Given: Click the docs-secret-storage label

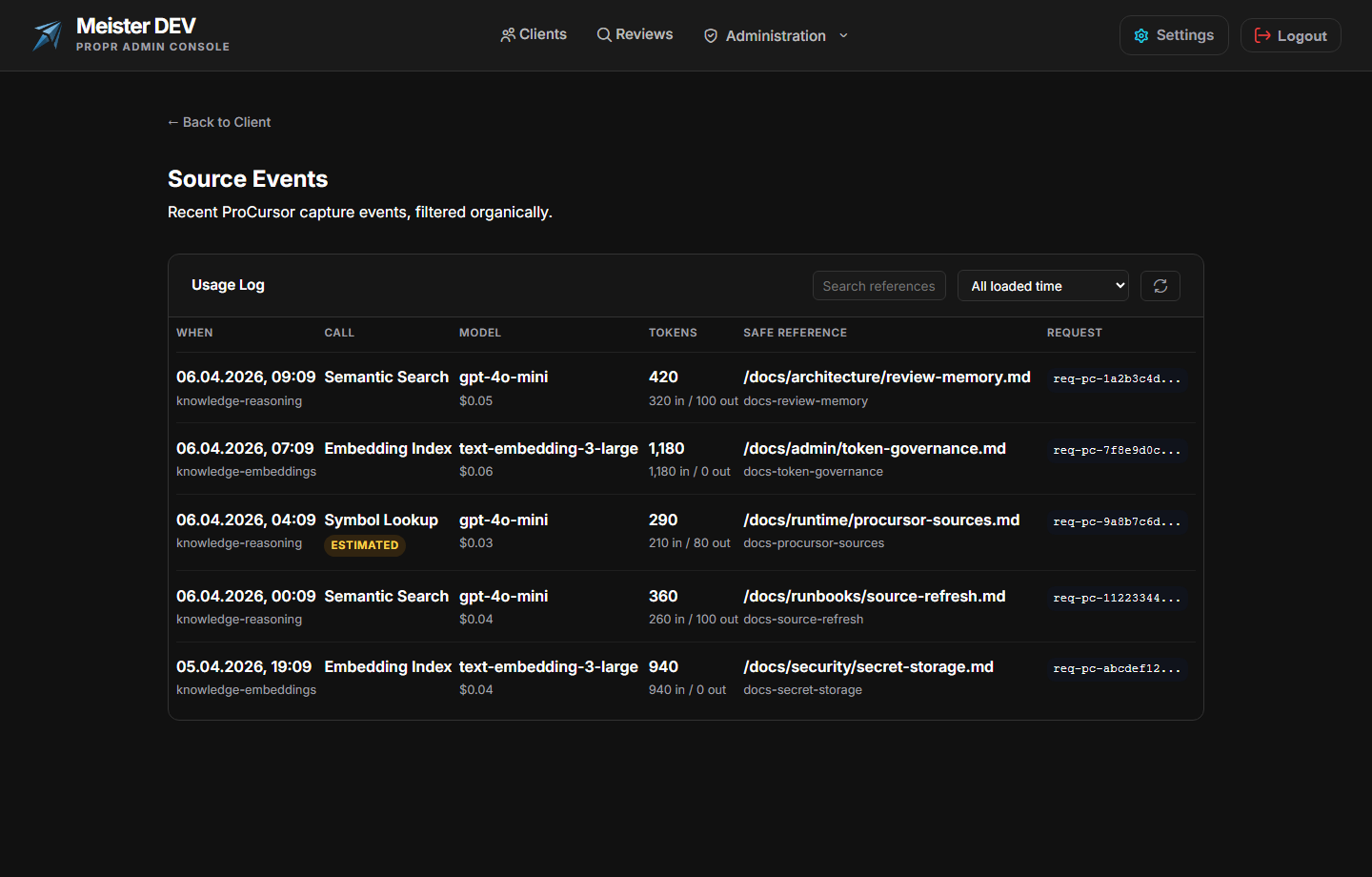Looking at the screenshot, I should tap(803, 690).
